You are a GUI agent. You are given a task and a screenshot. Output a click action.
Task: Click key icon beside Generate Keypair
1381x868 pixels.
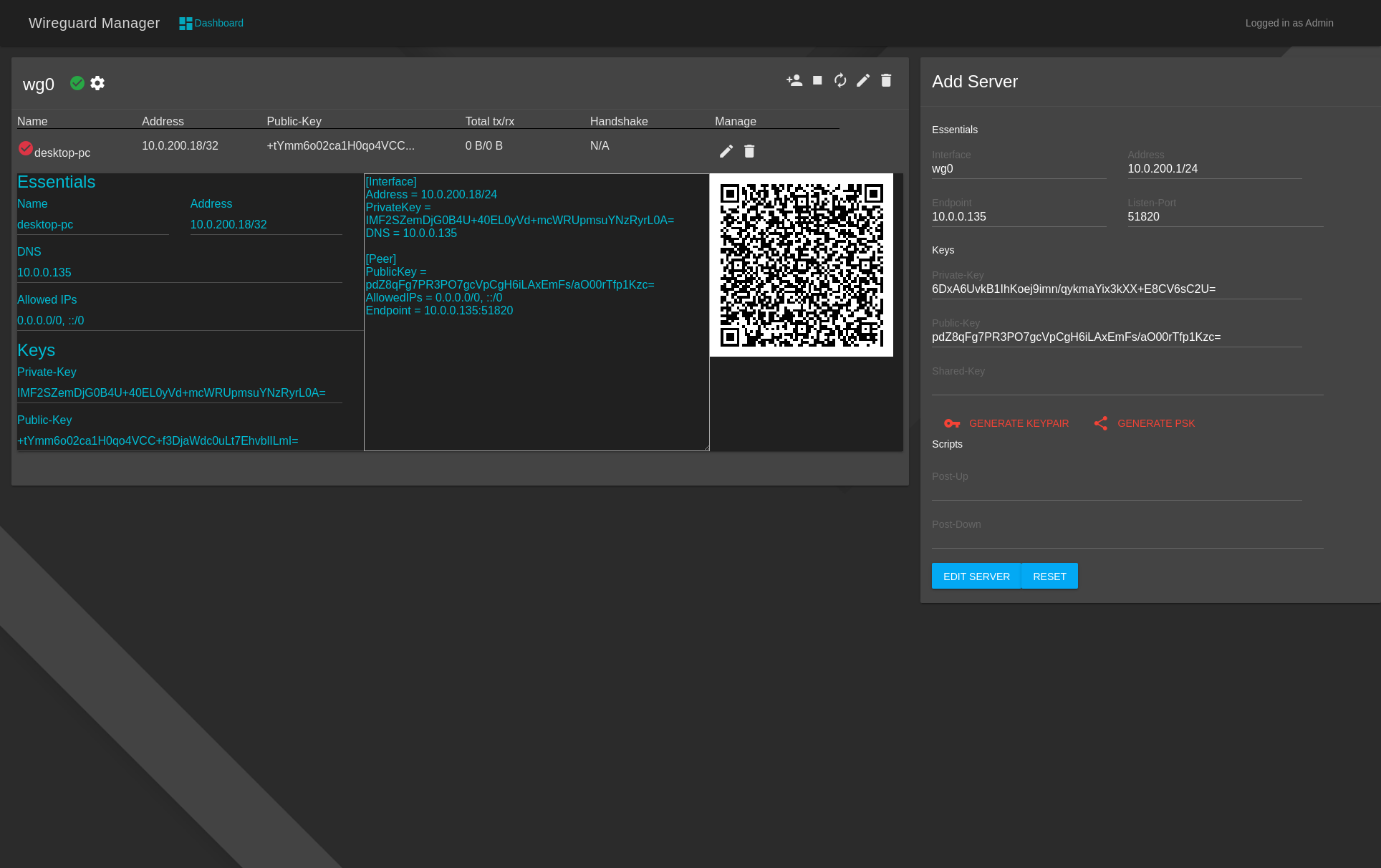[x=952, y=423]
